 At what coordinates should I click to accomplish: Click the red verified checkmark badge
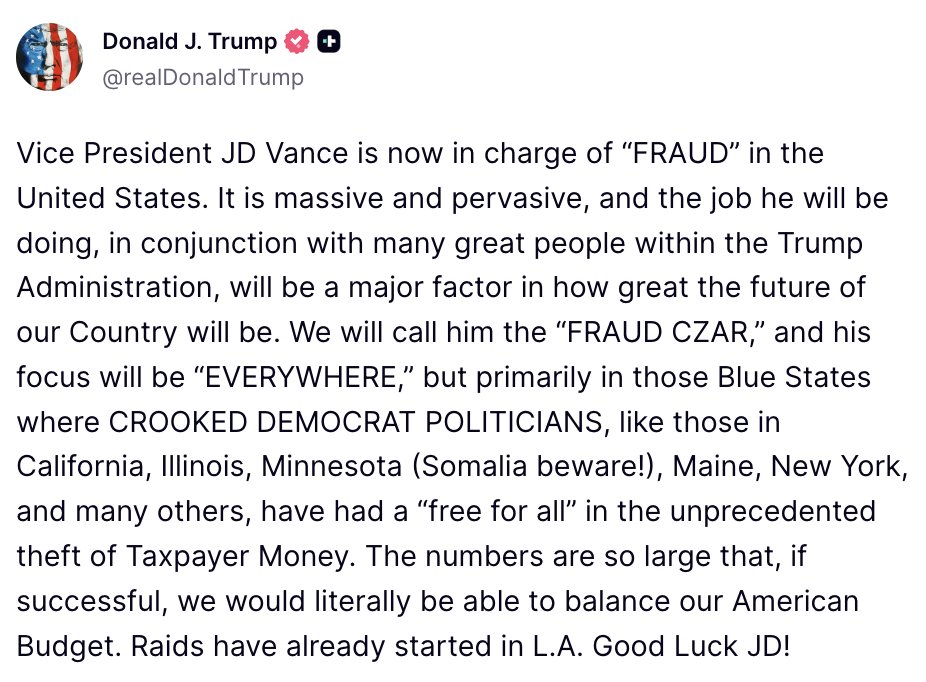(297, 41)
